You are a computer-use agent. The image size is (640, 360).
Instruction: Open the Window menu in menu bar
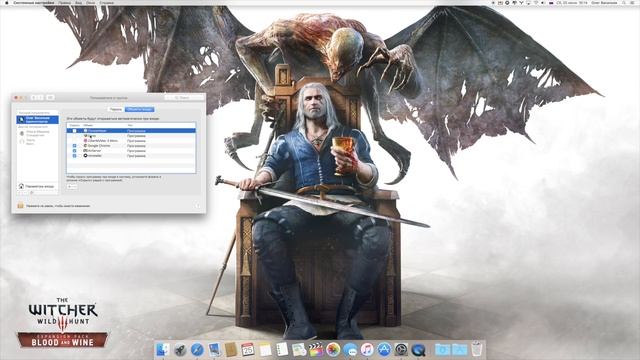91,2
